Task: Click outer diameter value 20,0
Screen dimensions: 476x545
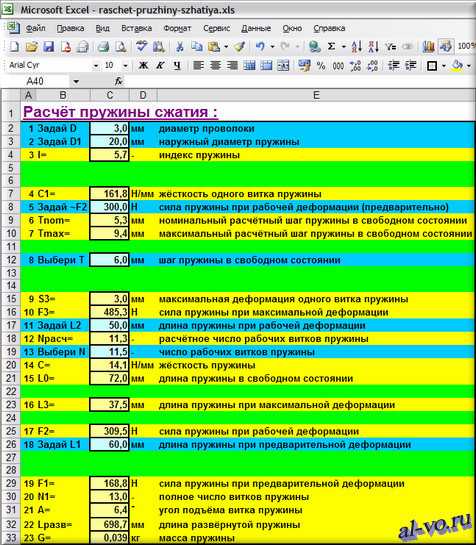Action: click(x=109, y=141)
